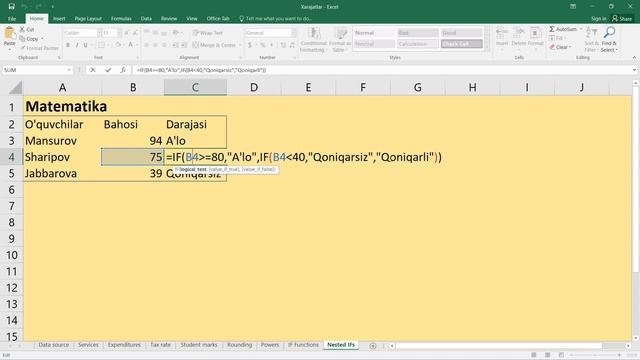Click the Tell me what you want search box
Image resolution: width=640 pixels, height=360 pixels.
coord(276,19)
